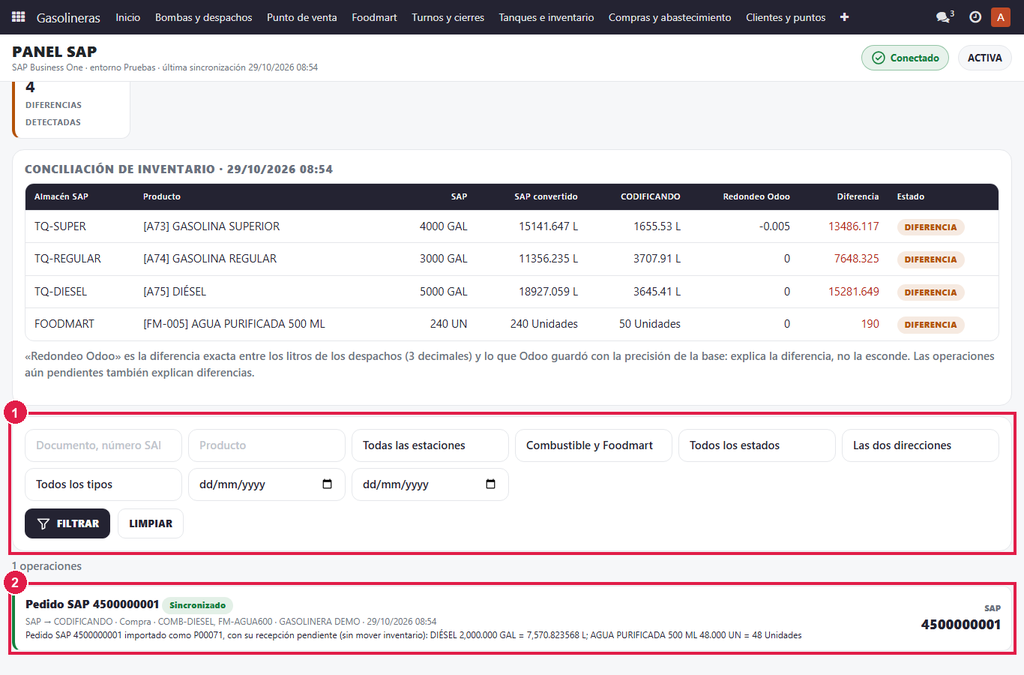
Task: Click the 1 operaciones count text
Action: (x=47, y=566)
